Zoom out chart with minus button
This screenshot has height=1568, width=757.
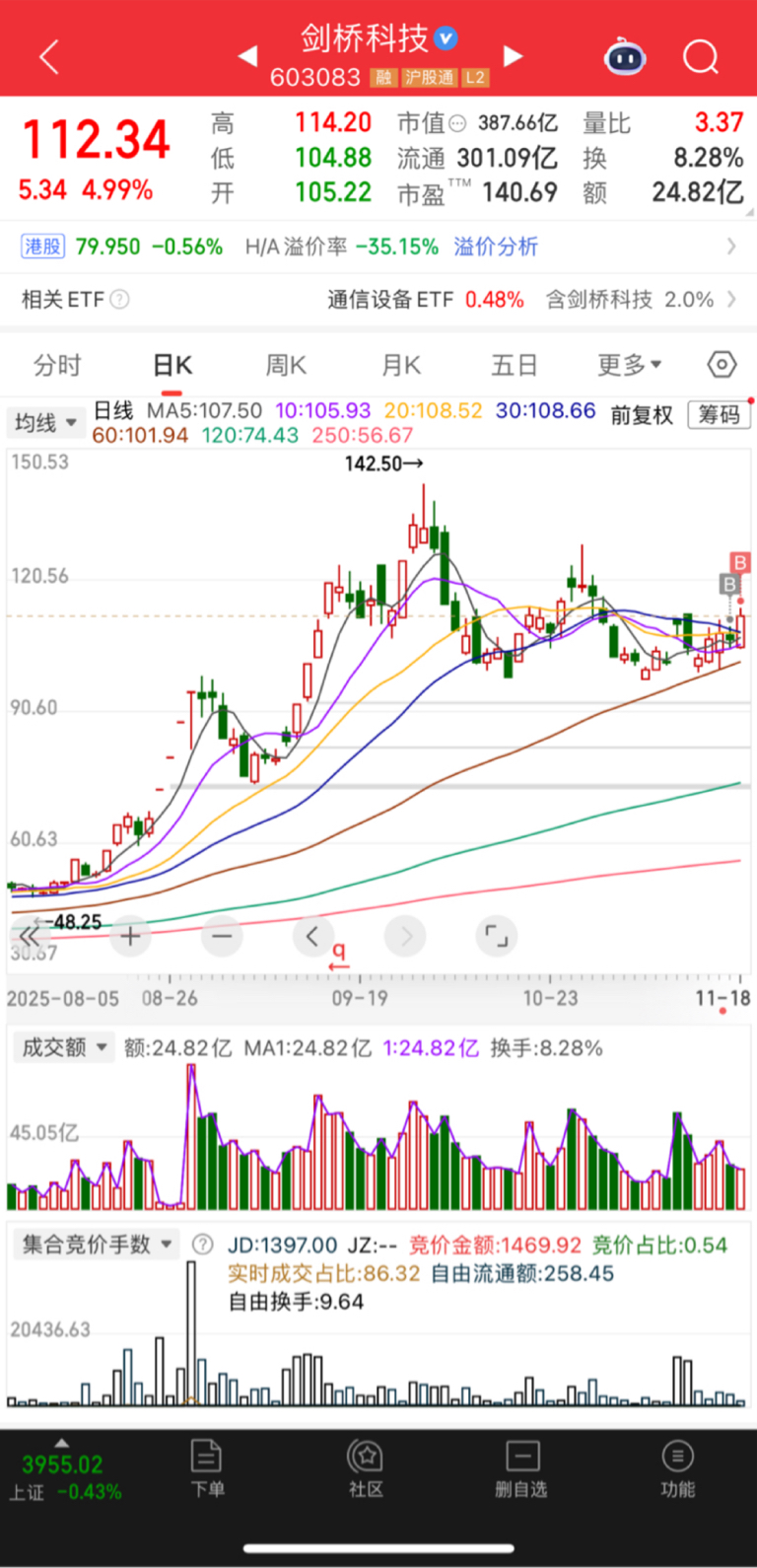click(x=221, y=936)
